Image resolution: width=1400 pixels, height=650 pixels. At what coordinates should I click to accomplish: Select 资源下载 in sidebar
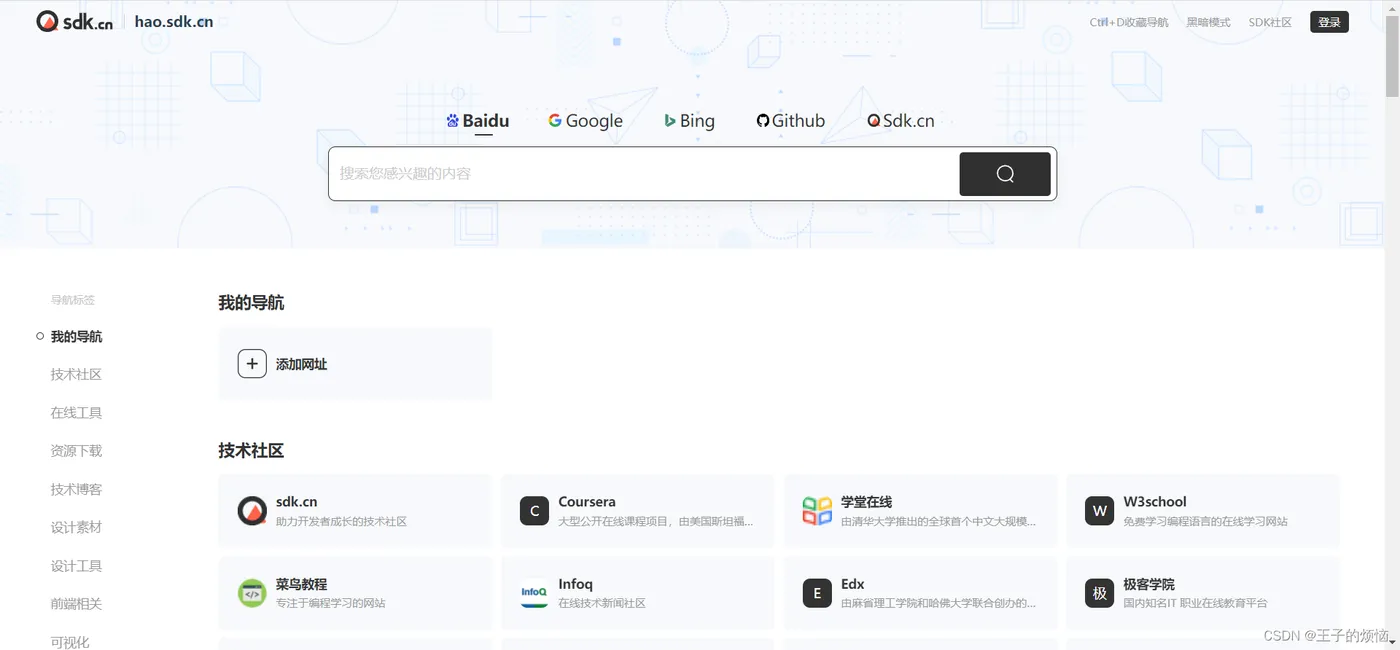(76, 451)
